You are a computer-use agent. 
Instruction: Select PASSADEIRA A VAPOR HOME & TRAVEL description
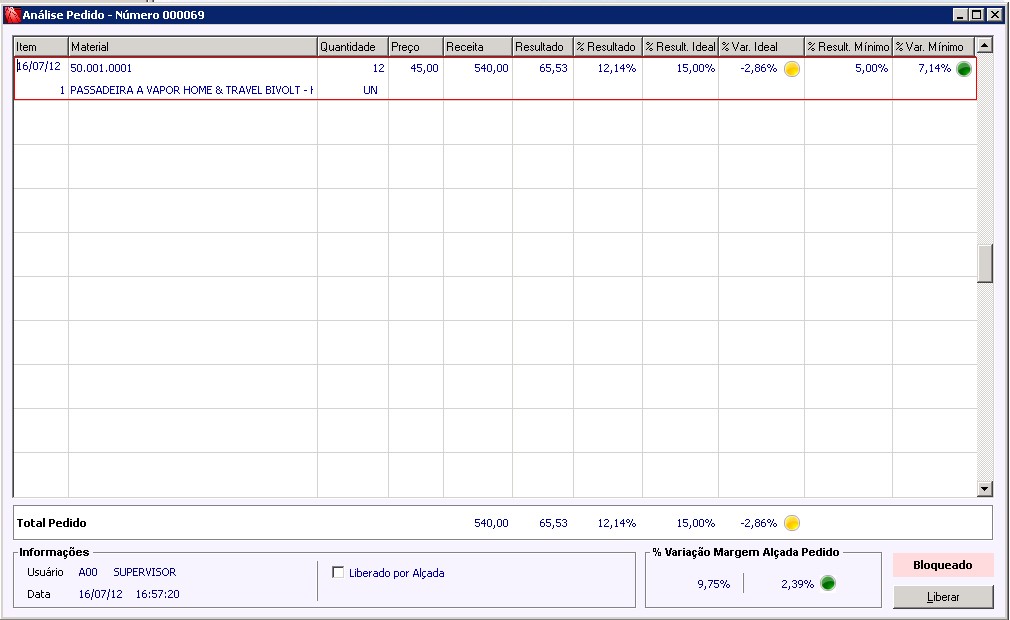pos(191,90)
